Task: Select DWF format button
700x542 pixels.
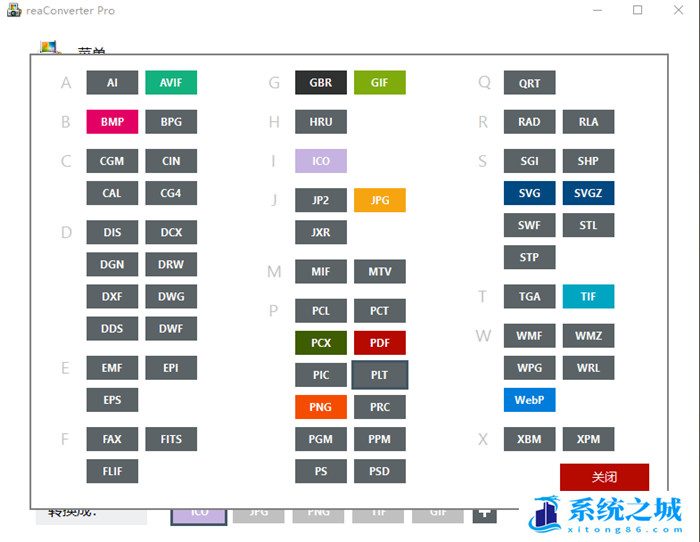Action: (x=171, y=329)
